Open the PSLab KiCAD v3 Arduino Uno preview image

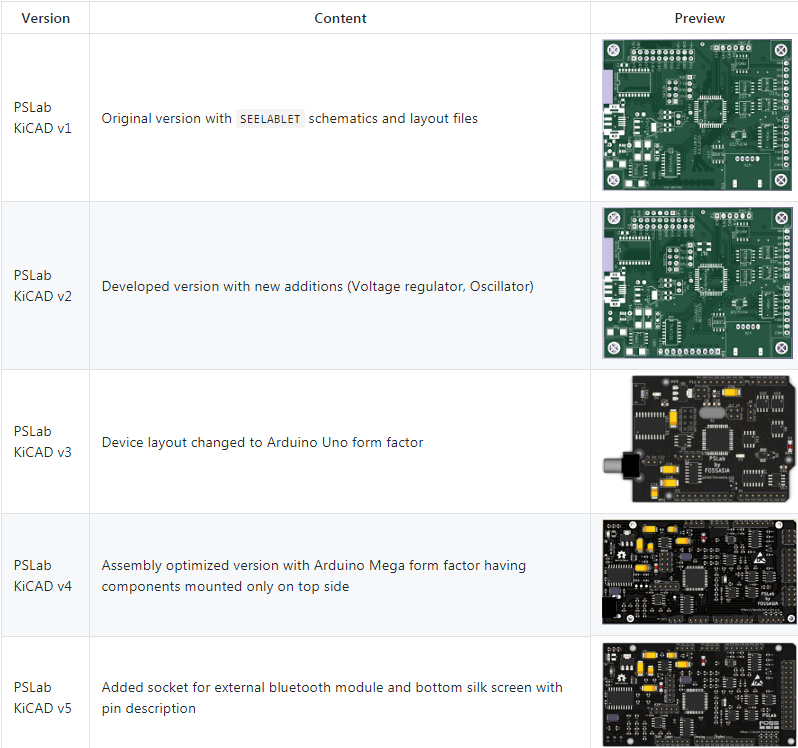pyautogui.click(x=699, y=439)
